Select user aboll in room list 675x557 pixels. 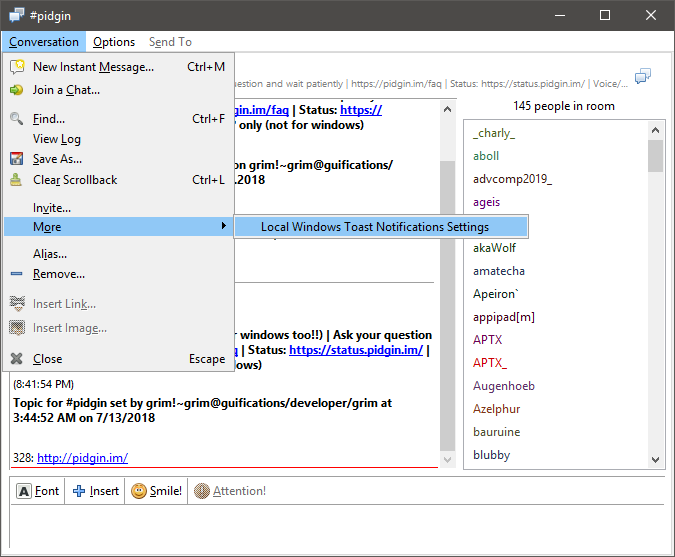(x=486, y=156)
